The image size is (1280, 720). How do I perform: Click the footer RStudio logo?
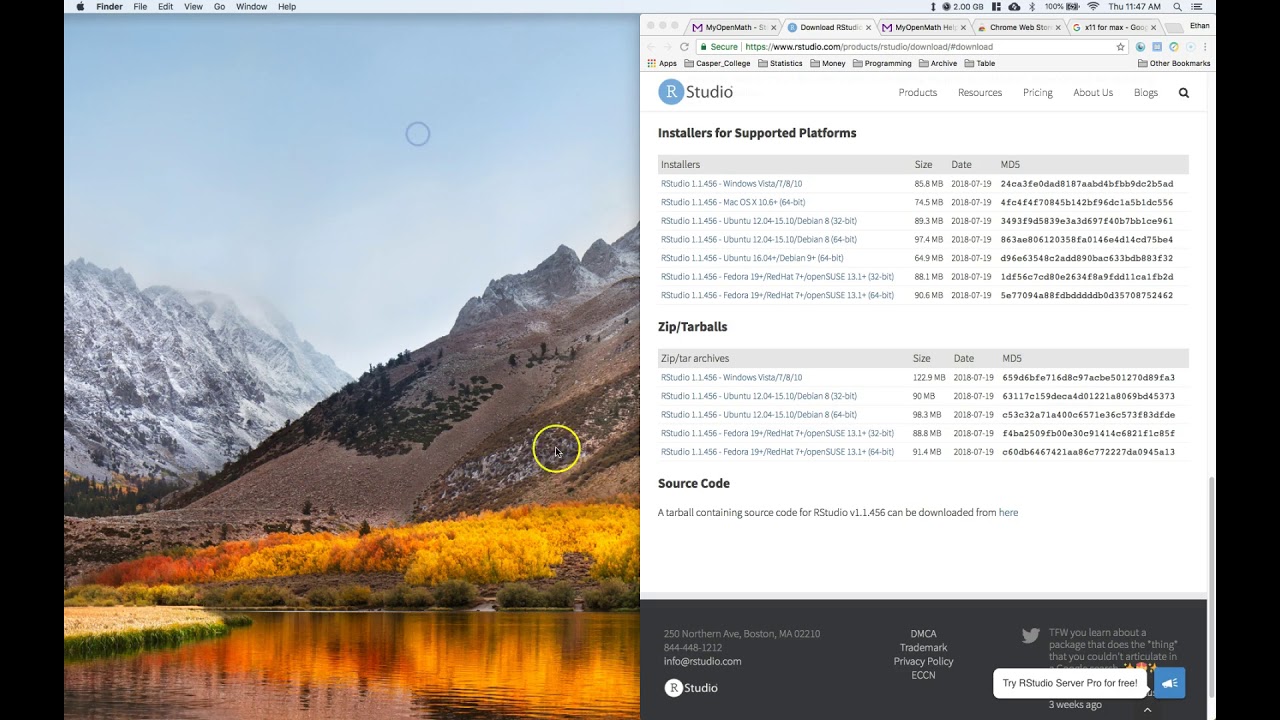coord(691,688)
